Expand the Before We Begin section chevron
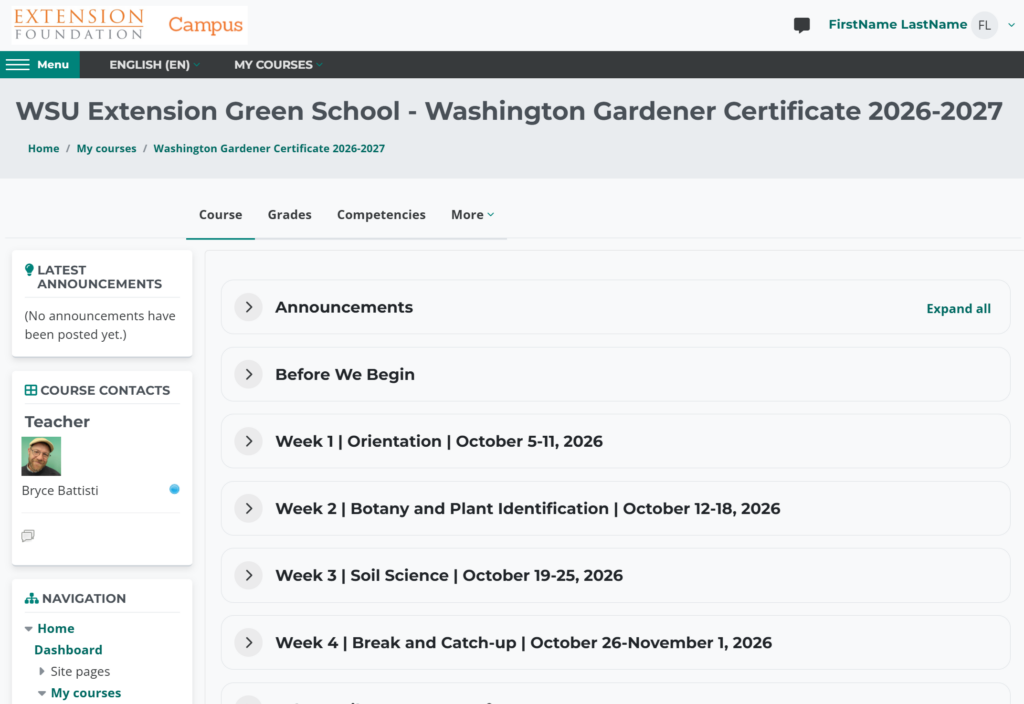Viewport: 1024px width, 704px height. click(x=249, y=374)
